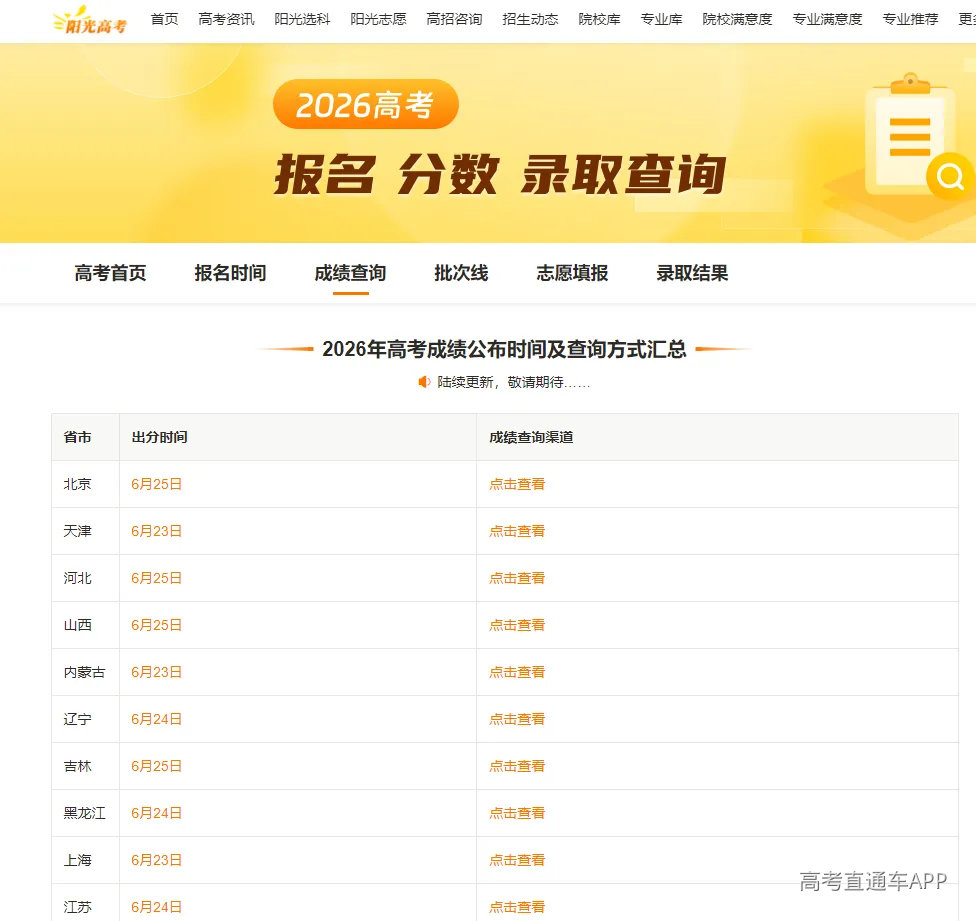Click the speaker announcement icon
976x921 pixels.
coord(424,382)
